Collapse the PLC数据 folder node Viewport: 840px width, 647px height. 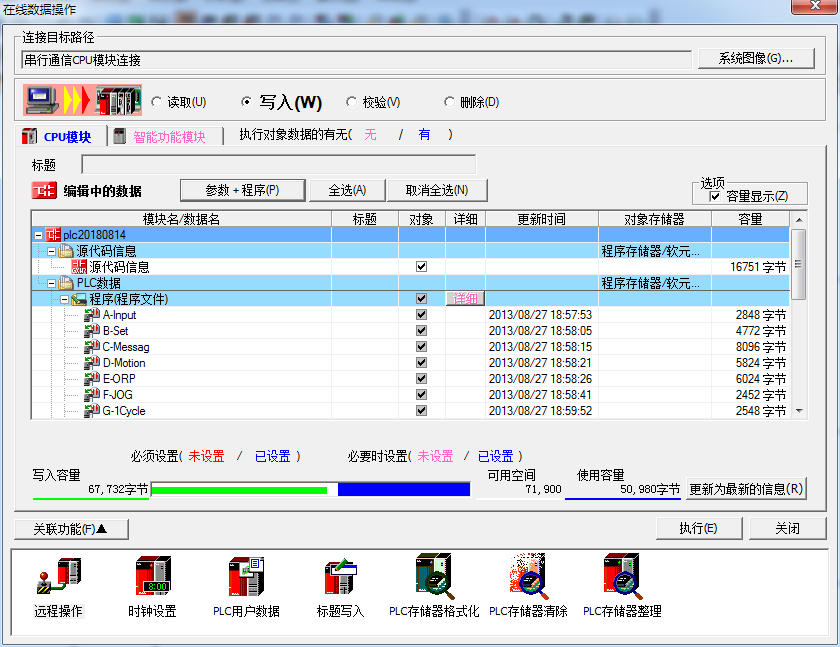tap(51, 283)
